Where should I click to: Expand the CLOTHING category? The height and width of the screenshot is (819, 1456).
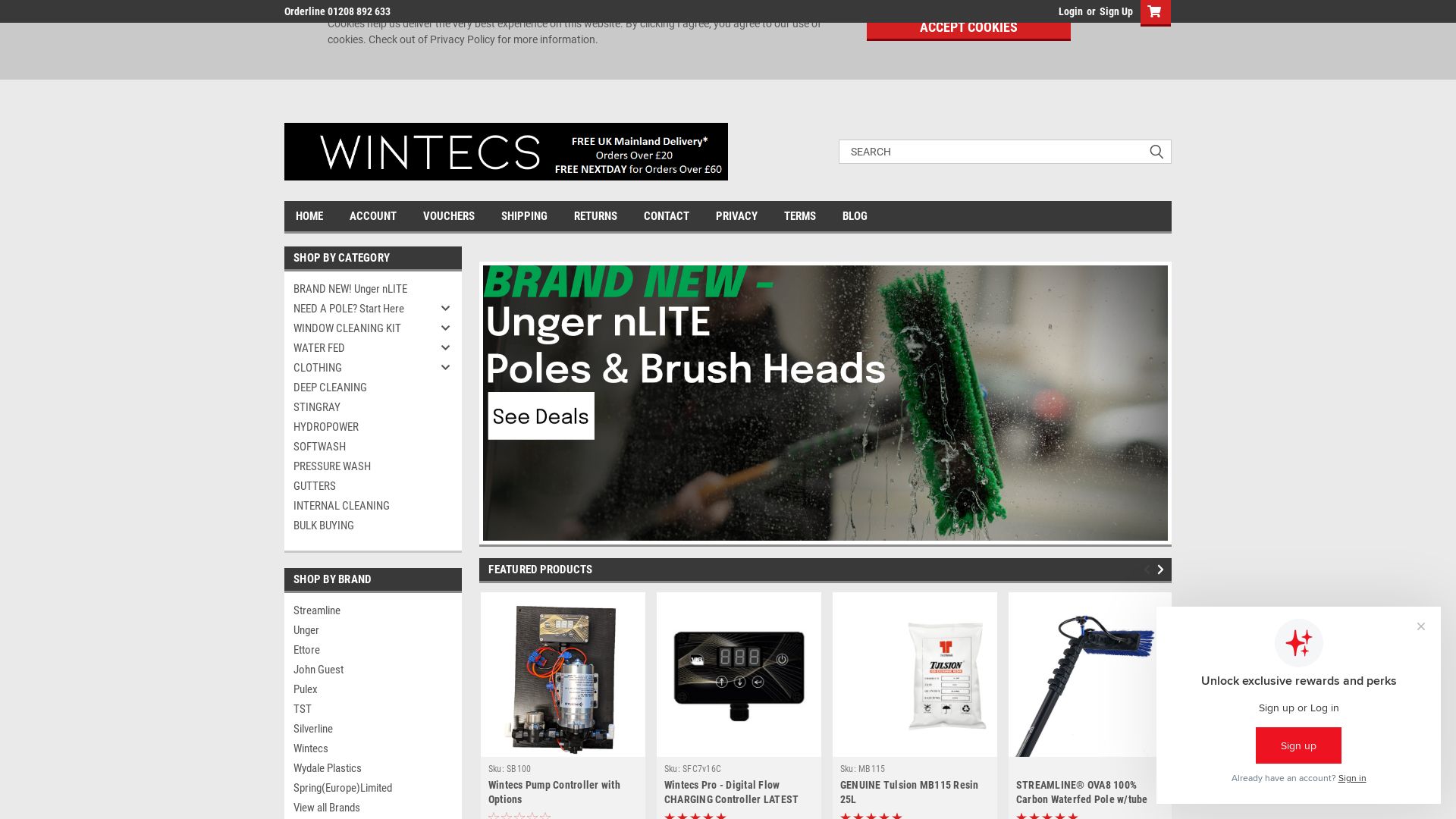[x=445, y=367]
